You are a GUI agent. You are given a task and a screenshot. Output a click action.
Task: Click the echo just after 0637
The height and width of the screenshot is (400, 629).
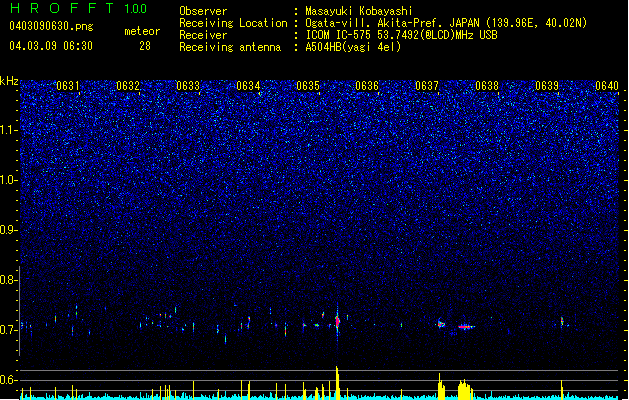[441, 323]
